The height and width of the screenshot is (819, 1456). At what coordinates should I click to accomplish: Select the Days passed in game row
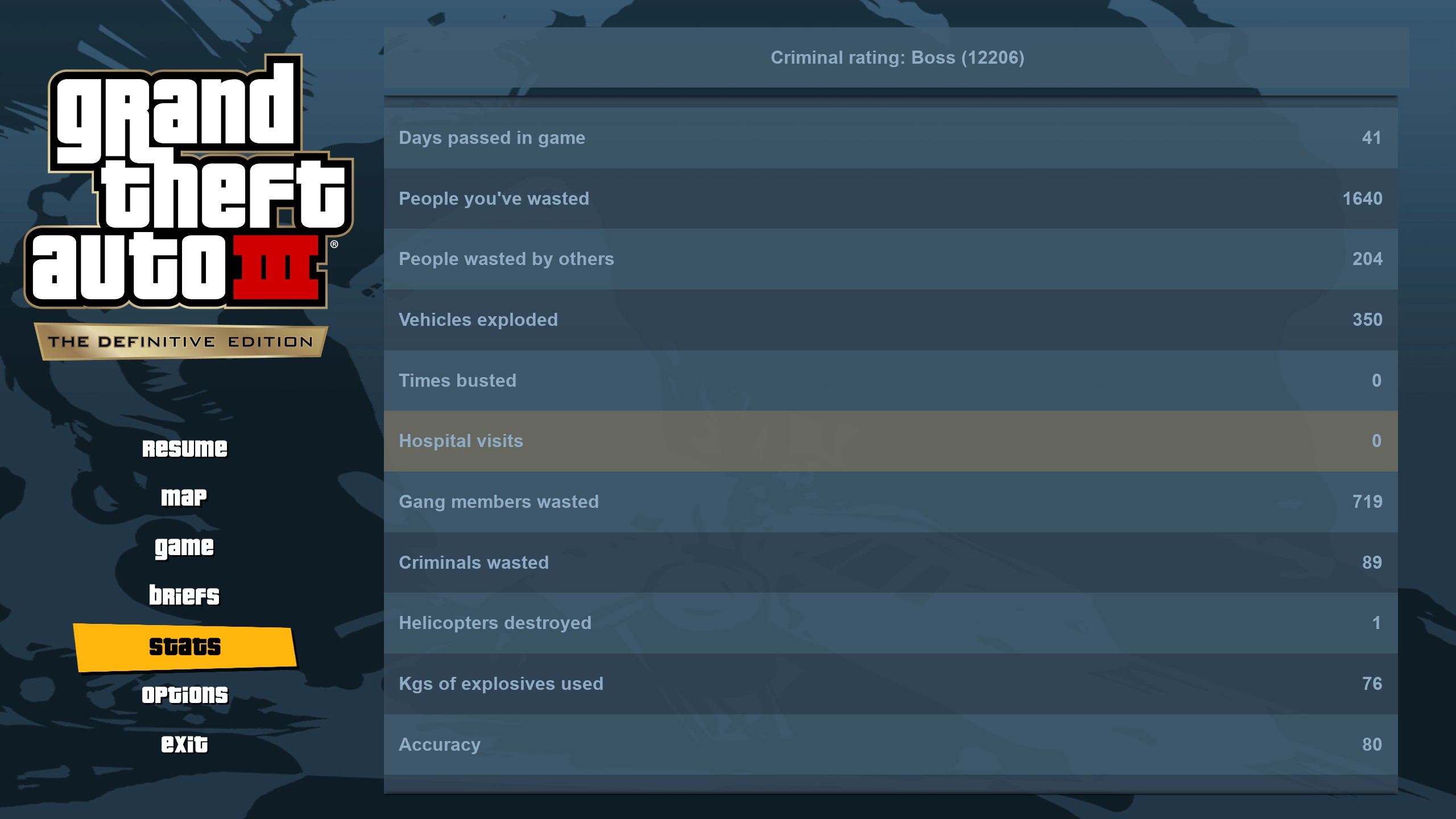click(x=891, y=138)
